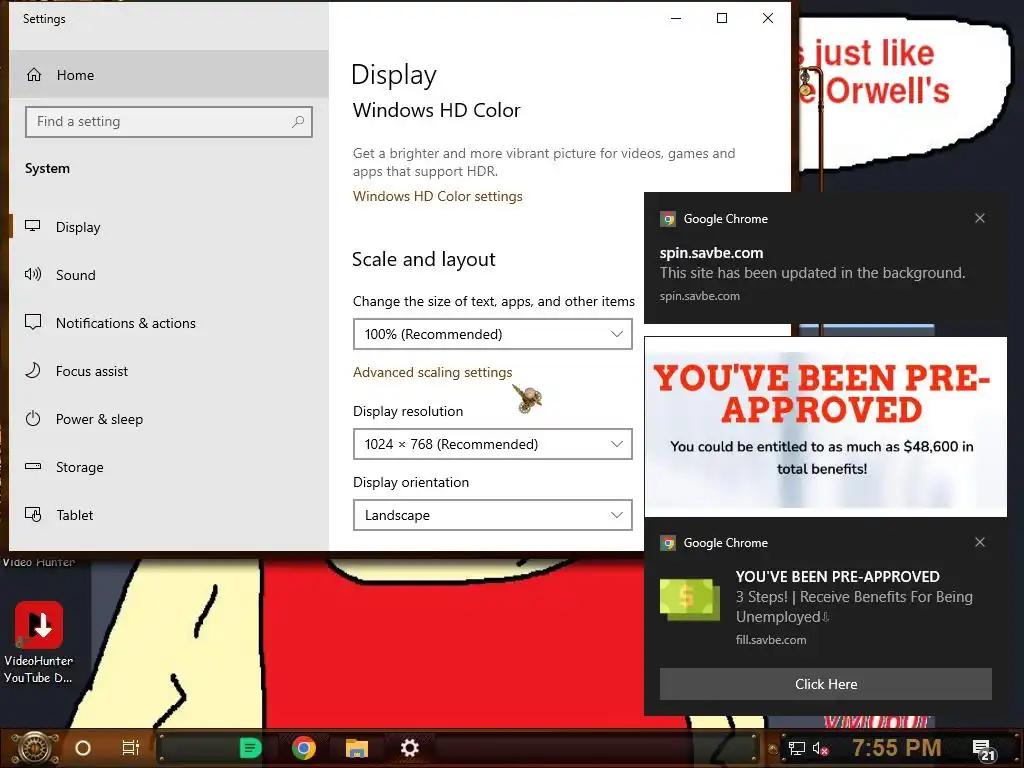Viewport: 1024px width, 768px height.
Task: Click the green dollar bill notification icon
Action: [x=690, y=600]
